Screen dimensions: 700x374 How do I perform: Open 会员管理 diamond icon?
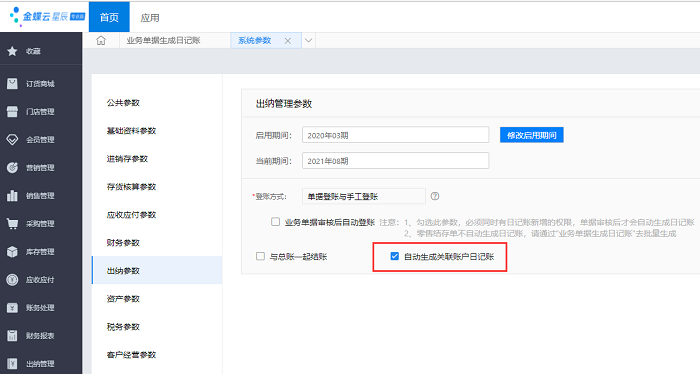12,140
